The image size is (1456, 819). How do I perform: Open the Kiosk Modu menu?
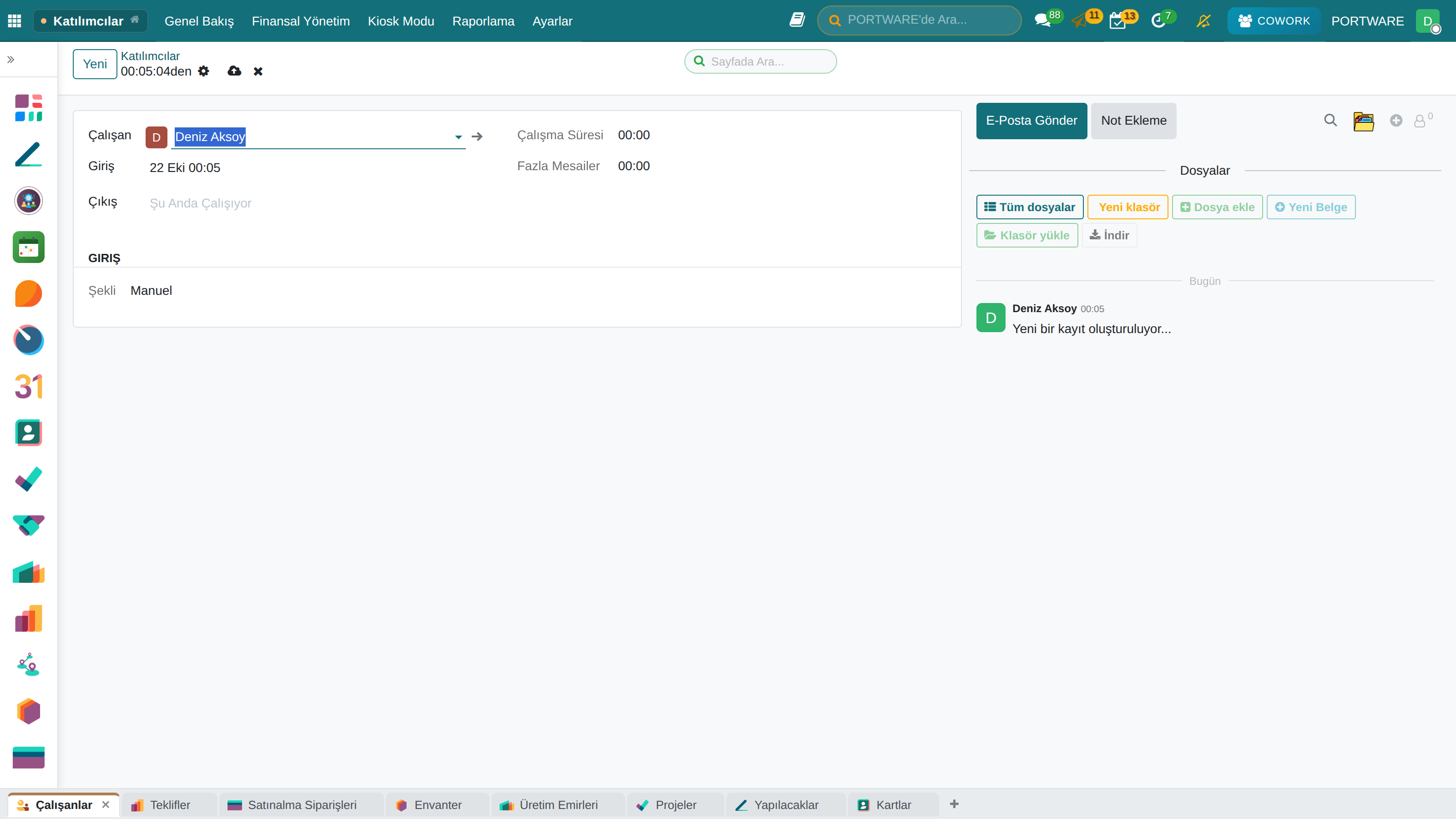(401, 21)
